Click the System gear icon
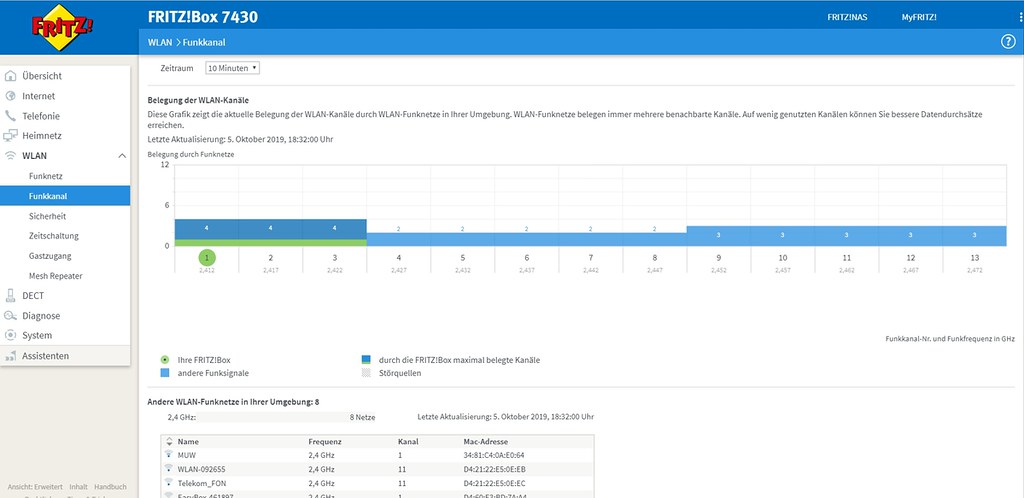Image resolution: width=1024 pixels, height=498 pixels. [11, 336]
